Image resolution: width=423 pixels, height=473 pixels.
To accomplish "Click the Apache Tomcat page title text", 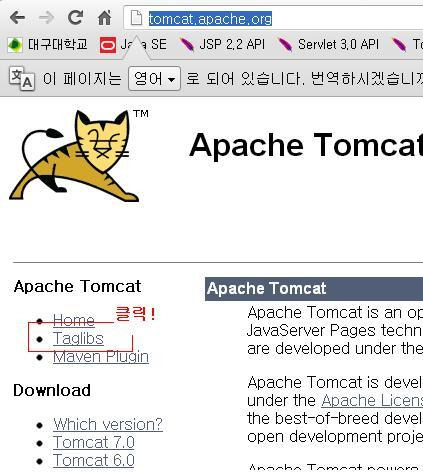I will (306, 145).
